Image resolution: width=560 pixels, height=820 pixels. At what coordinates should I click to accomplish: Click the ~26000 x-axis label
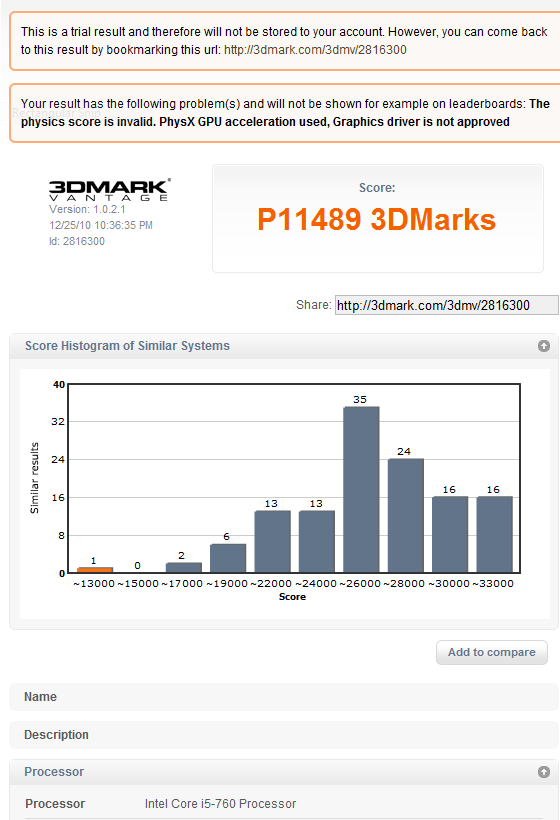click(360, 584)
